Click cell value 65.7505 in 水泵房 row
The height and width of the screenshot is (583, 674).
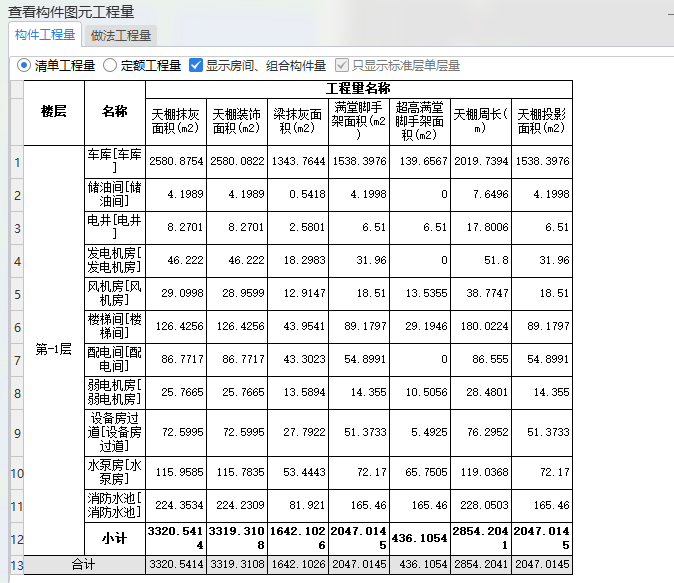(420, 473)
